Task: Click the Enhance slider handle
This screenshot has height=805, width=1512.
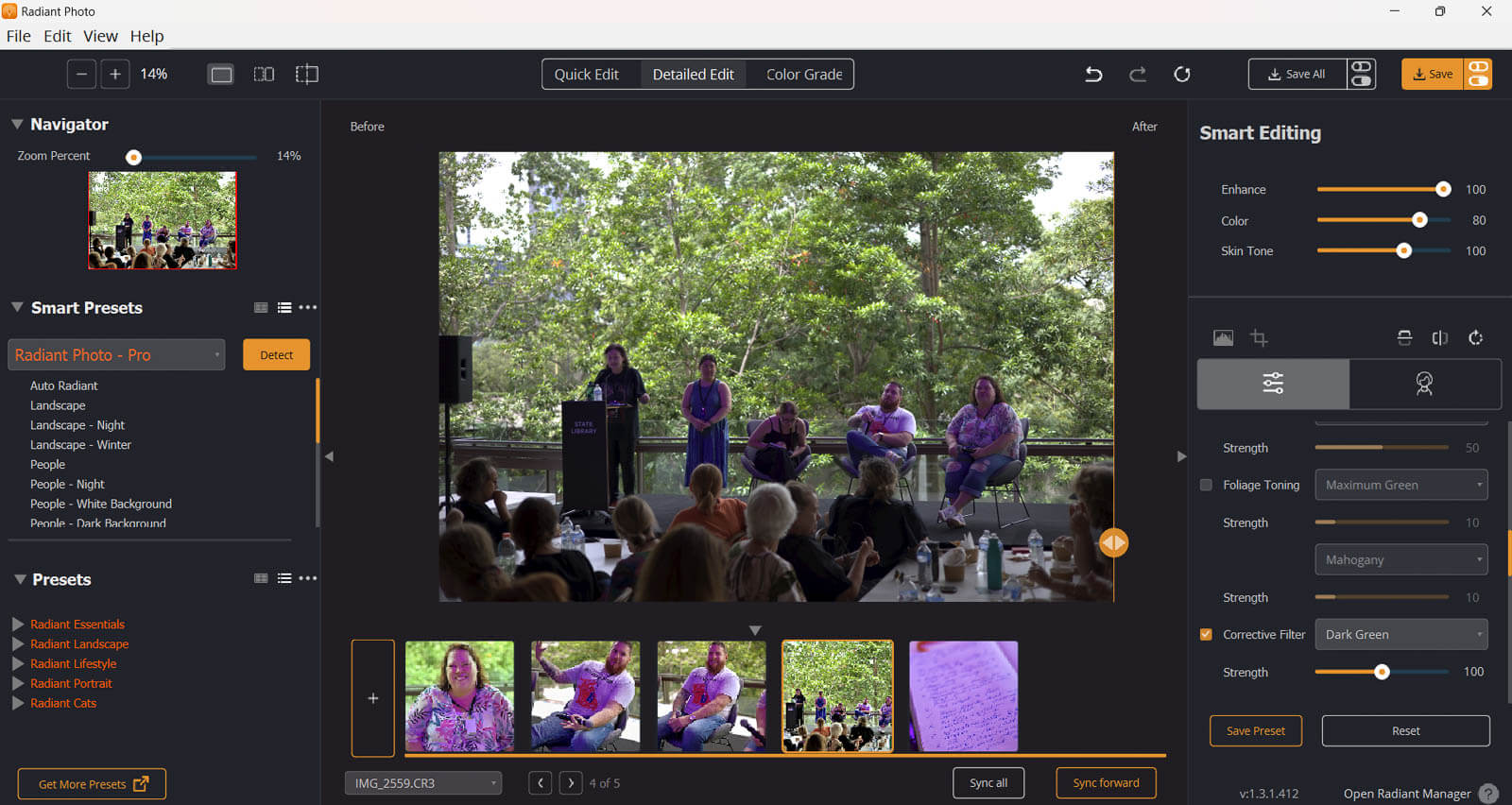Action: pyautogui.click(x=1442, y=190)
